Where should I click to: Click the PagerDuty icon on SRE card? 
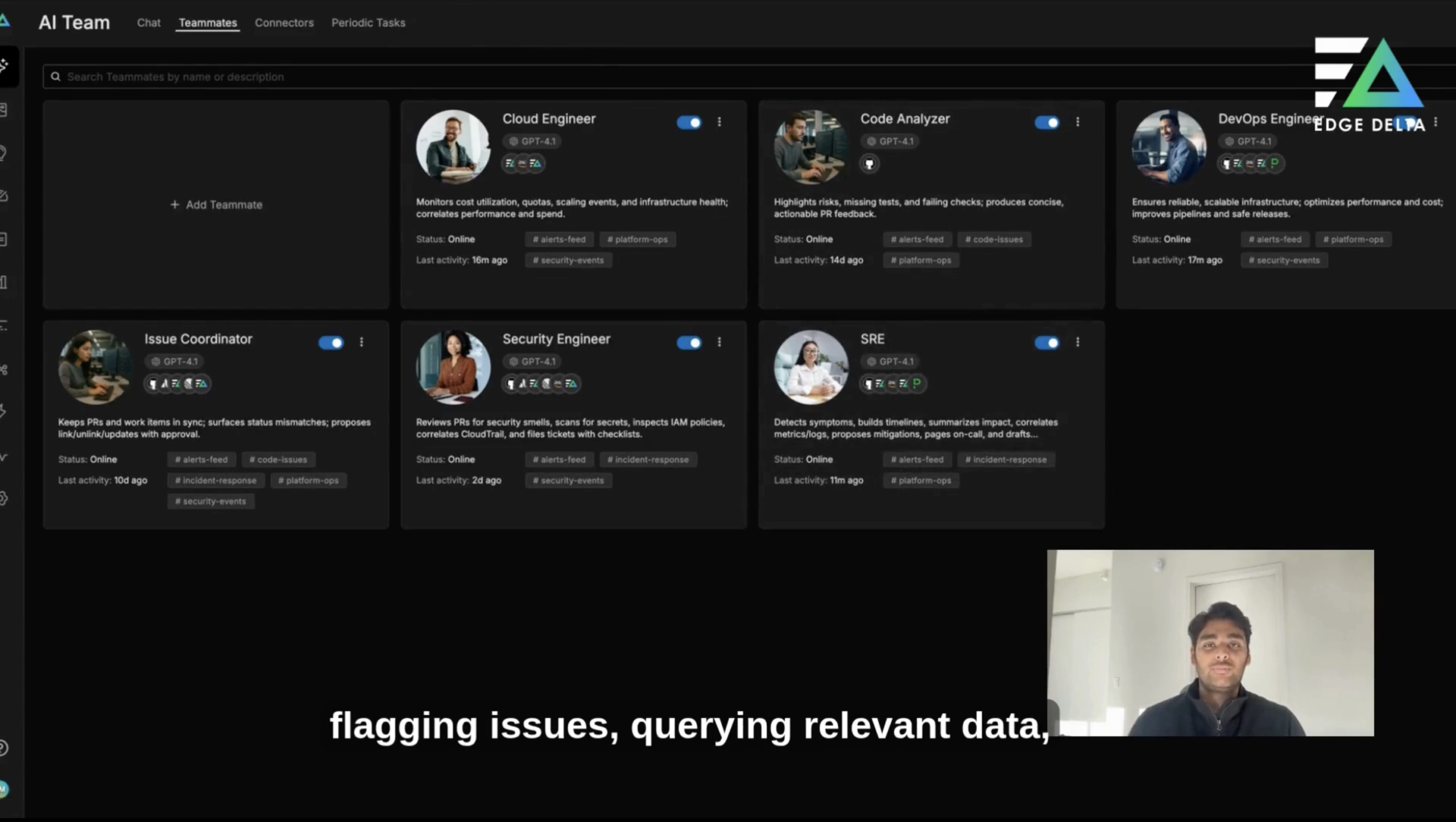click(916, 384)
